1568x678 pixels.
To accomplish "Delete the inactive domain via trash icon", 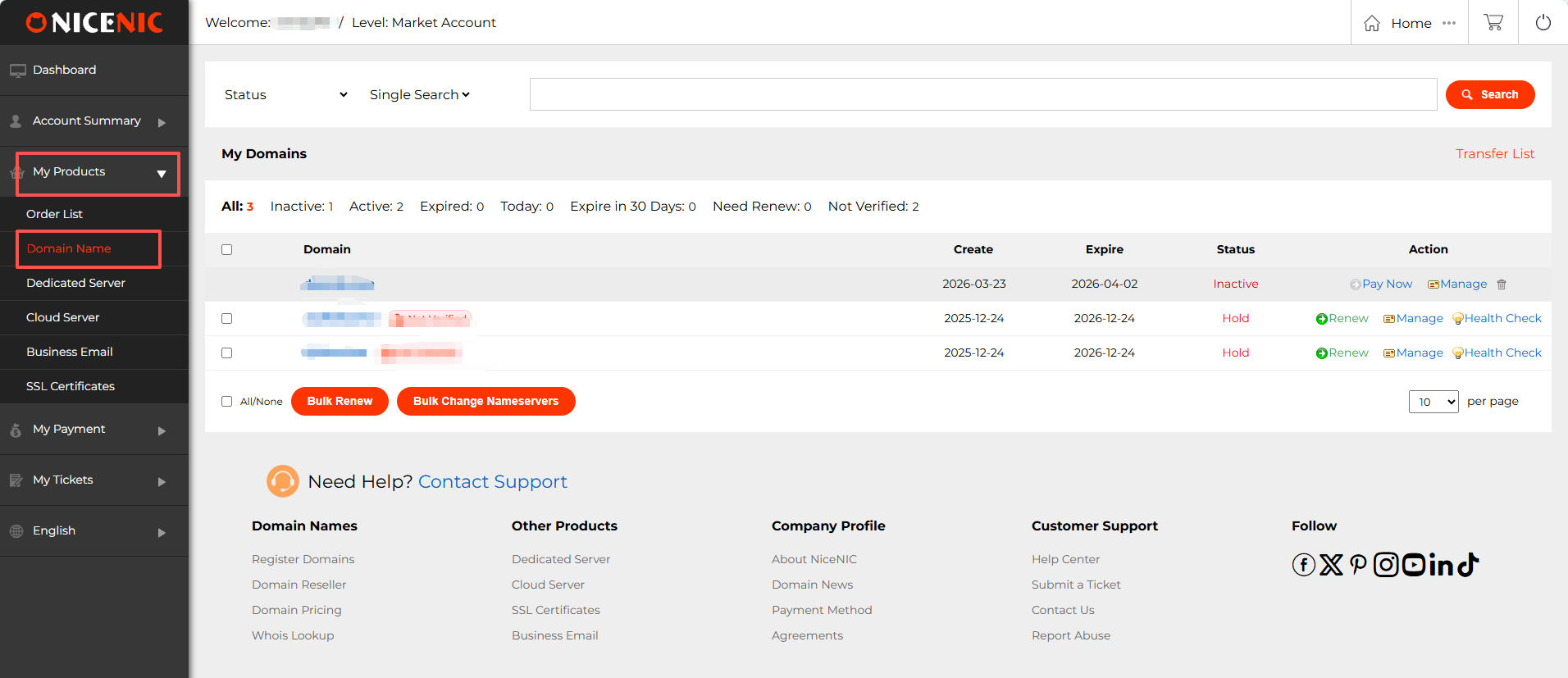I will (1502, 284).
